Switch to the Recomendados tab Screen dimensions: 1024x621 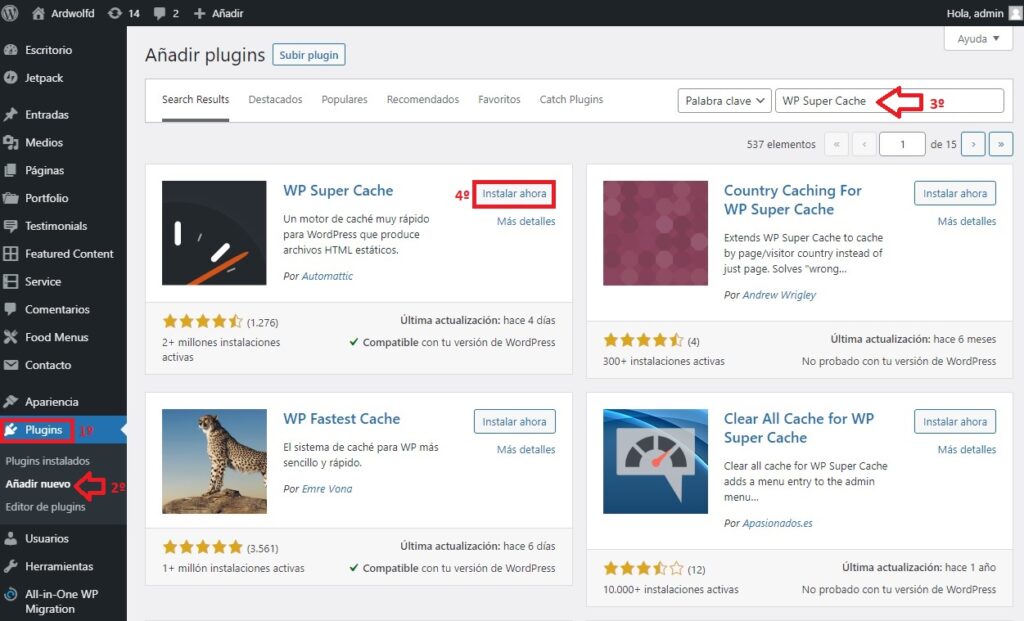(x=423, y=99)
